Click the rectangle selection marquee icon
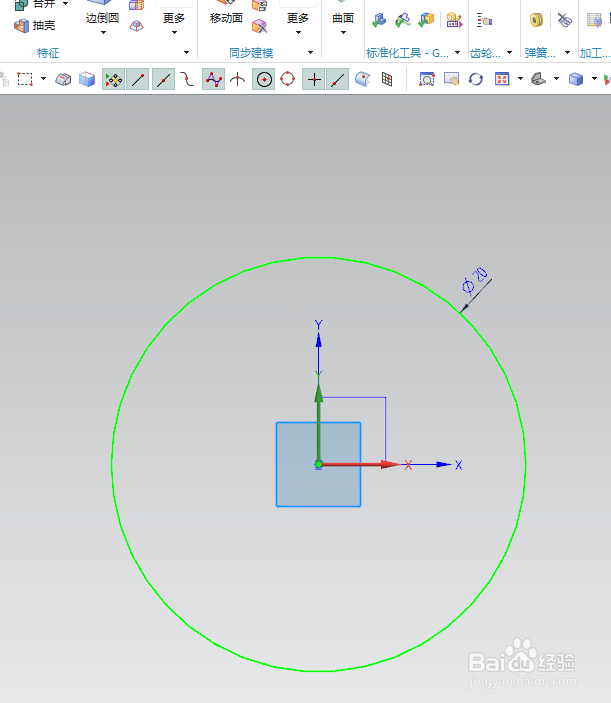 pyautogui.click(x=25, y=79)
